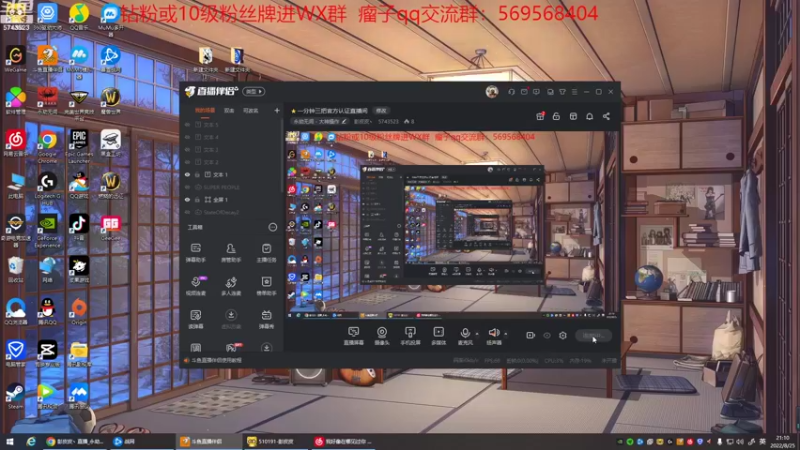Open the 主播任务 tool in toolbox
Viewport: 800px width, 450px height.
tap(266, 253)
